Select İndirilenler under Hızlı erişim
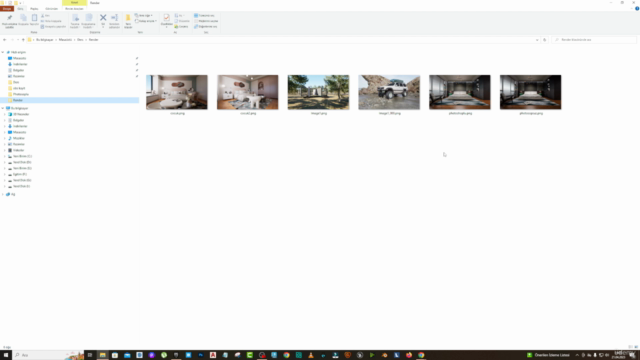The height and width of the screenshot is (360, 640). point(20,64)
